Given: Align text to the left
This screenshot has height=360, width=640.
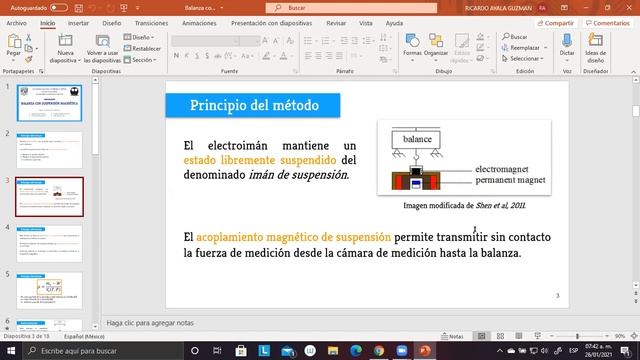Looking at the screenshot, I should point(308,56).
